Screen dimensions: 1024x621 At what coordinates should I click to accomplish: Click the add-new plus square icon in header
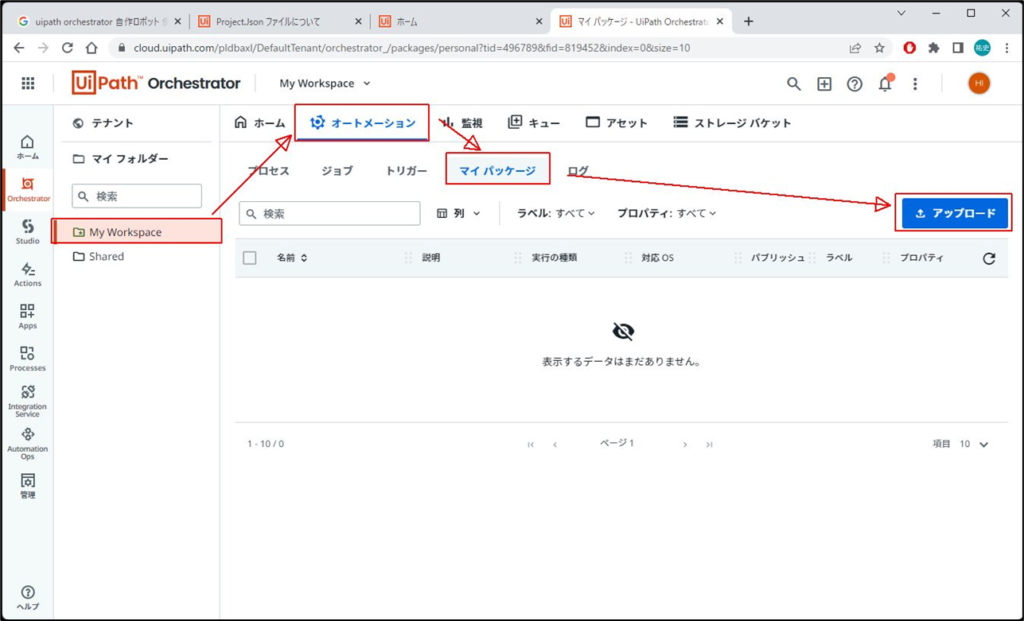click(x=824, y=84)
